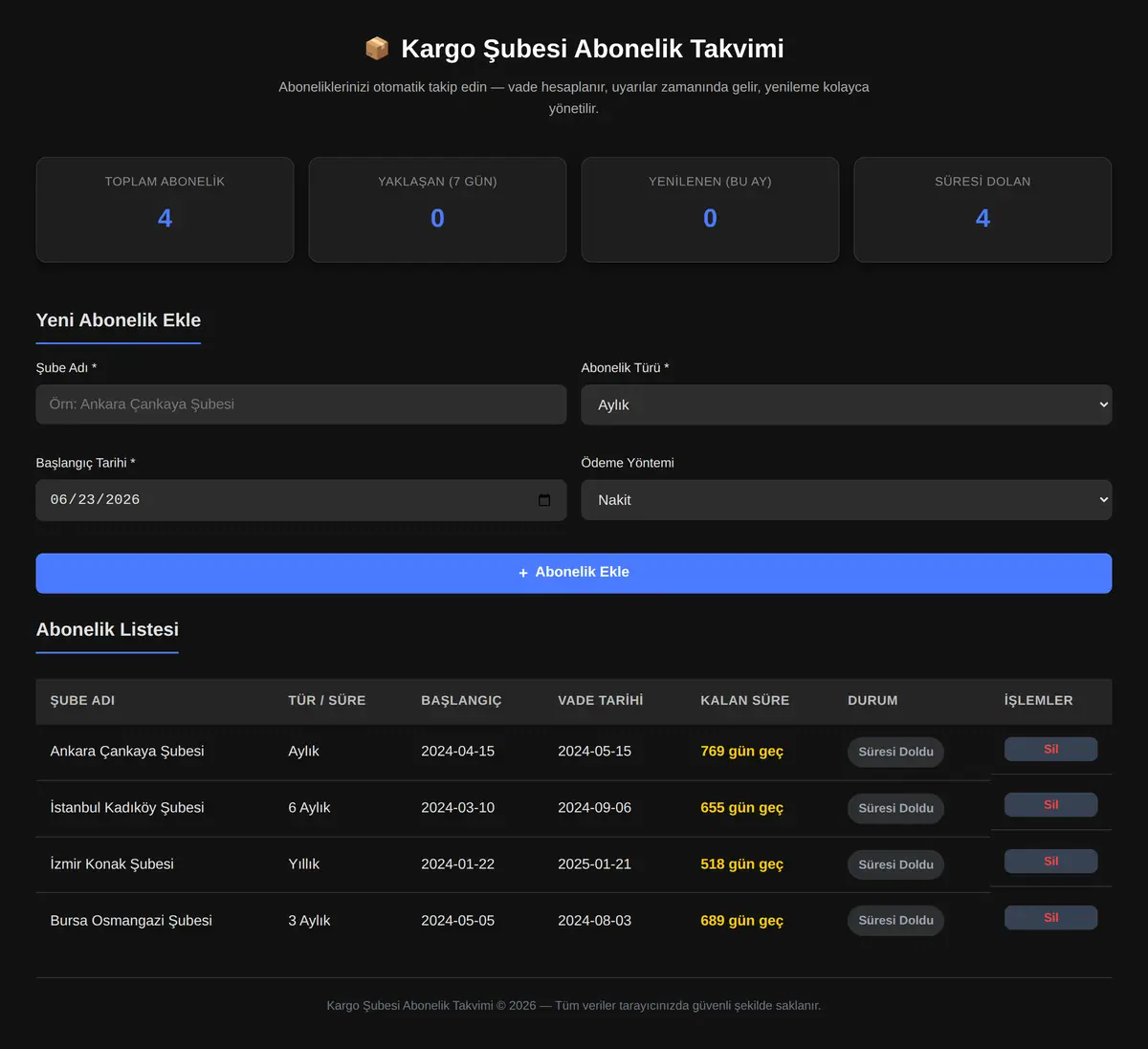Open the Abonelik Türü dropdown
The width and height of the screenshot is (1148, 1049).
point(847,404)
